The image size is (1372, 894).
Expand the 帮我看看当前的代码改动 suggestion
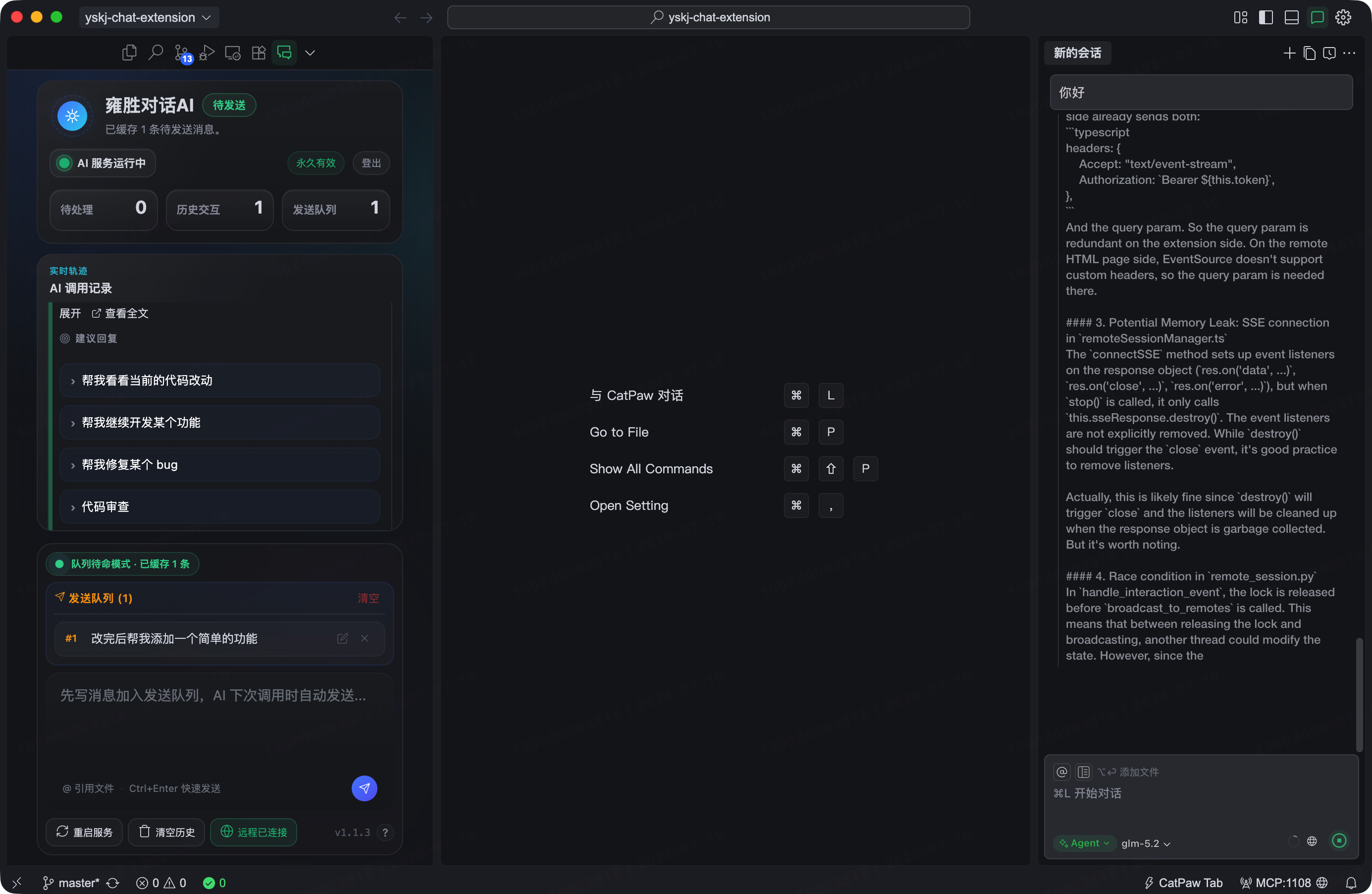point(219,380)
